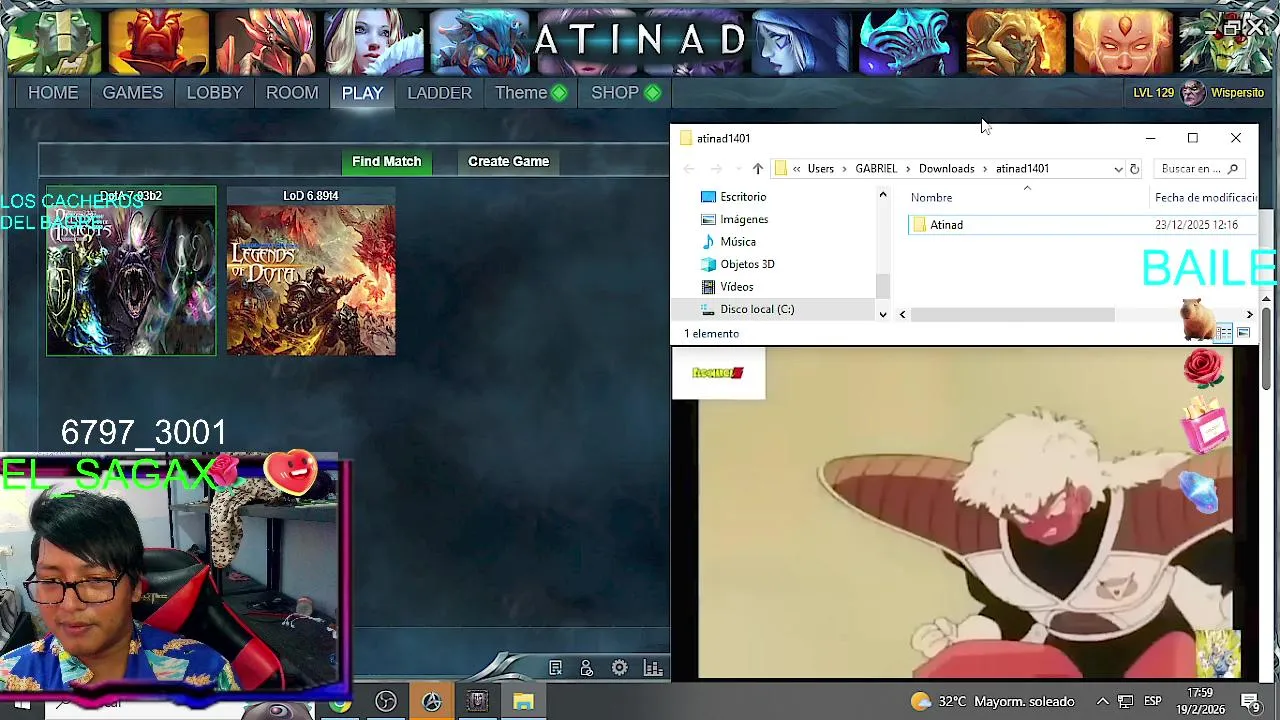The image size is (1280, 720).
Task: Select Música in the navigation pane
Action: (x=738, y=242)
